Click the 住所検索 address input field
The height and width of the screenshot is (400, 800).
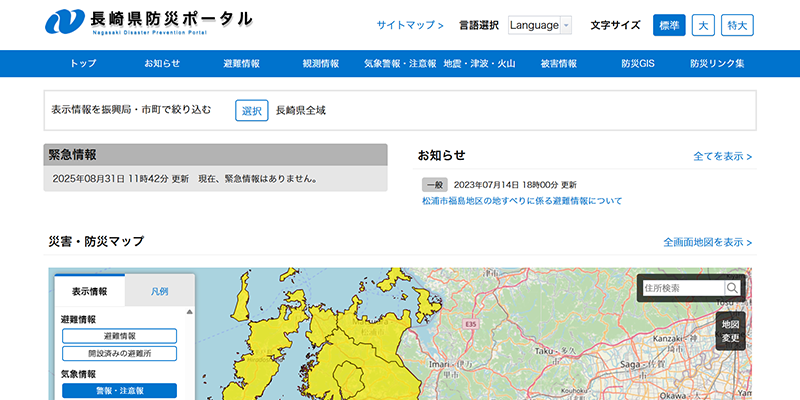[x=683, y=288]
